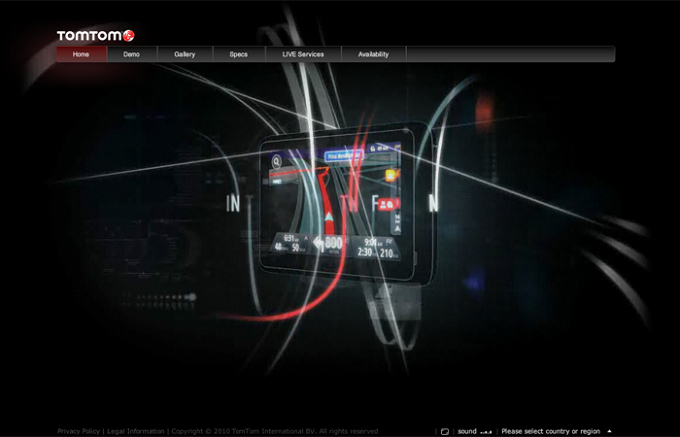
Task: Open the Legal Information link
Action: (x=136, y=431)
